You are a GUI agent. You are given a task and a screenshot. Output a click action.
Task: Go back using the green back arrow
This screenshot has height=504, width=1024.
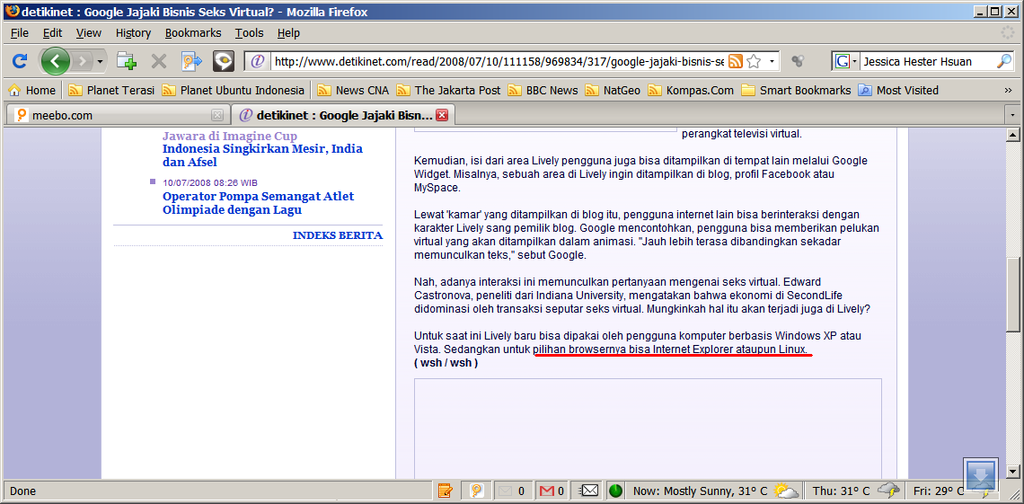coord(56,61)
